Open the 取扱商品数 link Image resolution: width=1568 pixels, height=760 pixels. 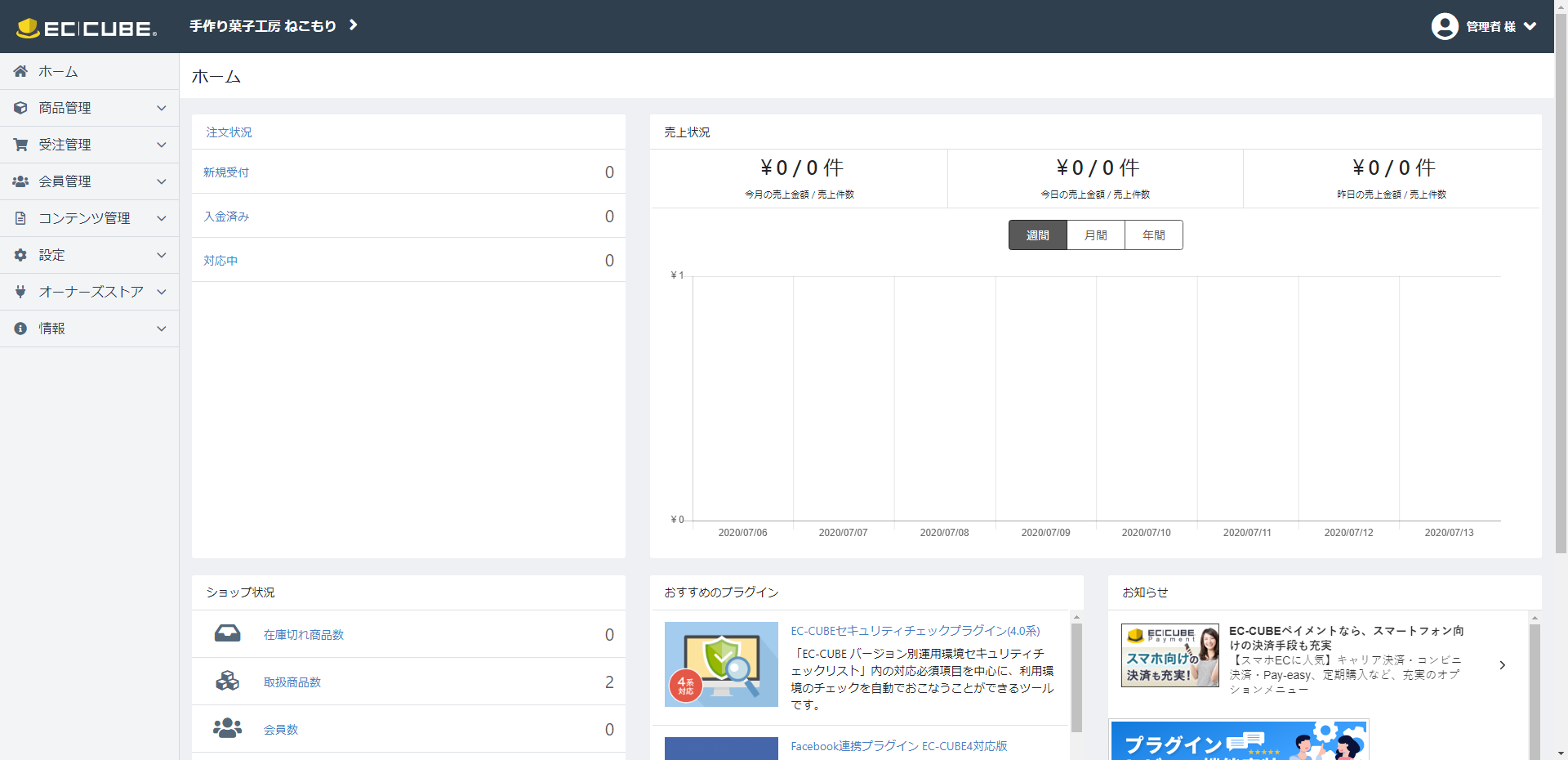(x=292, y=682)
